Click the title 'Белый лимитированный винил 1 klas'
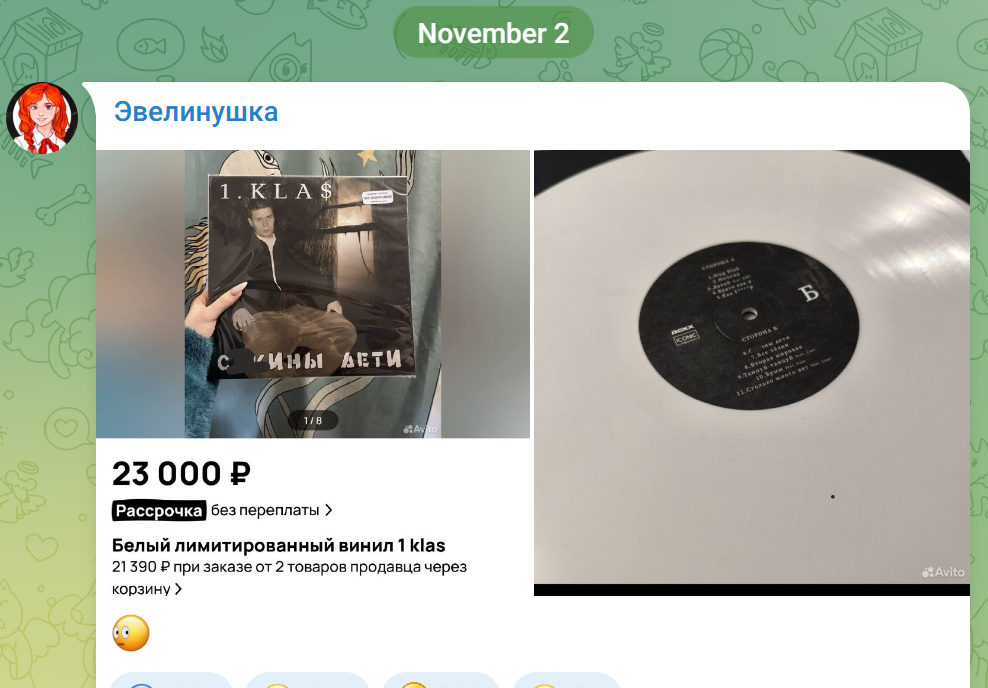This screenshot has width=988, height=688. click(279, 545)
